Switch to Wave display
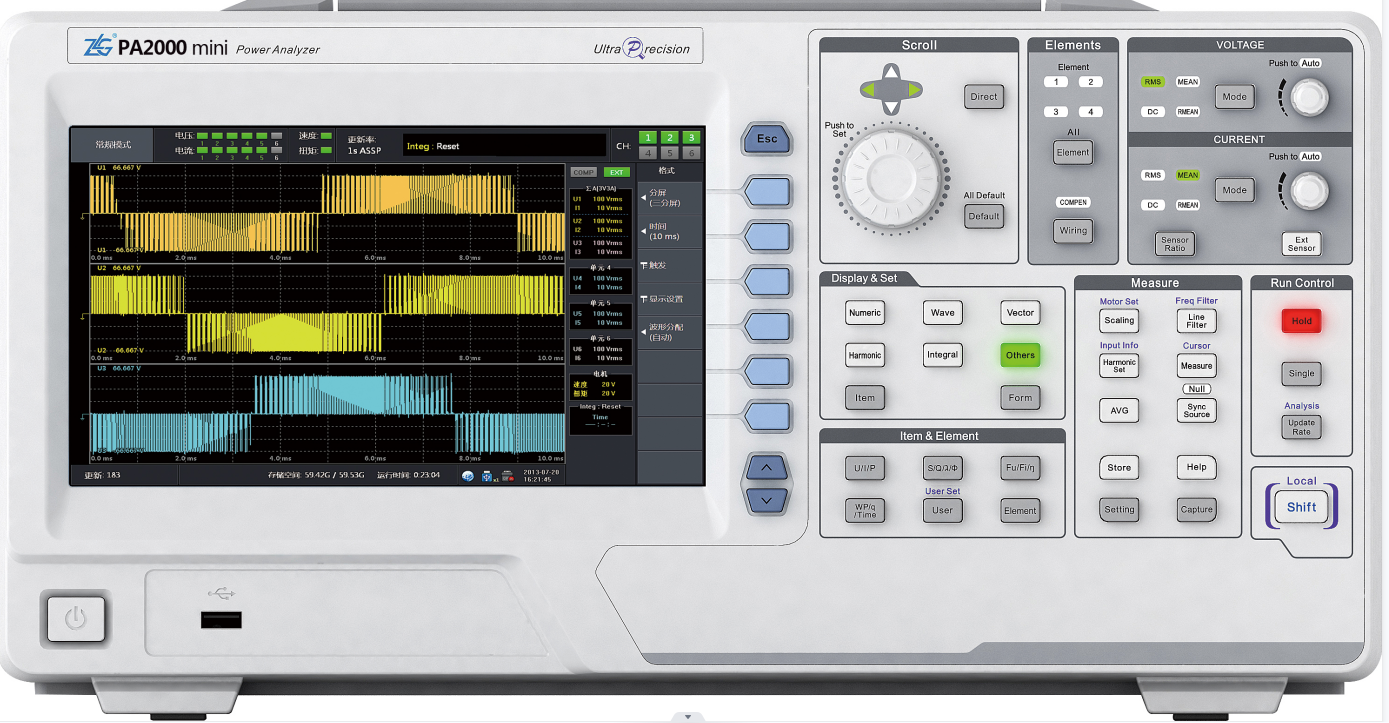 [942, 313]
